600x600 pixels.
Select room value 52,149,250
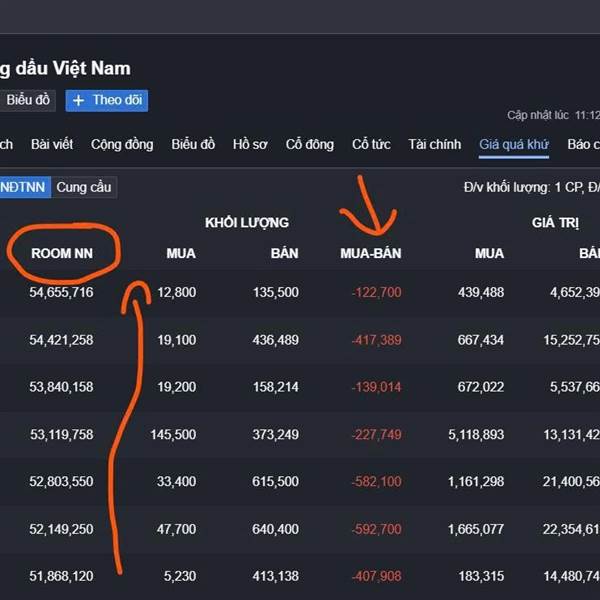coord(61,529)
